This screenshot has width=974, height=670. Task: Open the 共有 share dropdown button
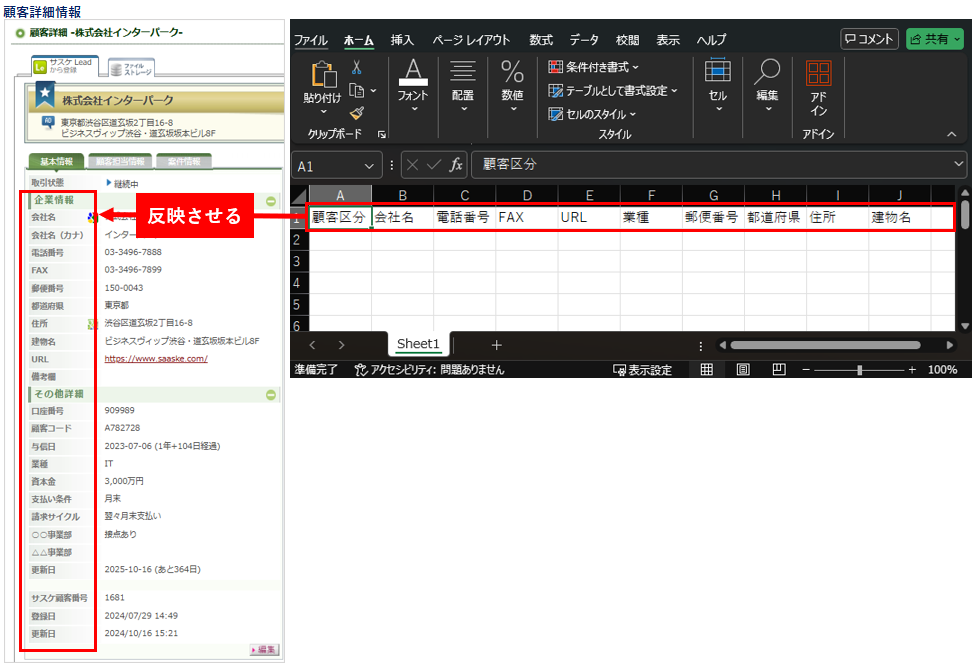click(x=935, y=39)
